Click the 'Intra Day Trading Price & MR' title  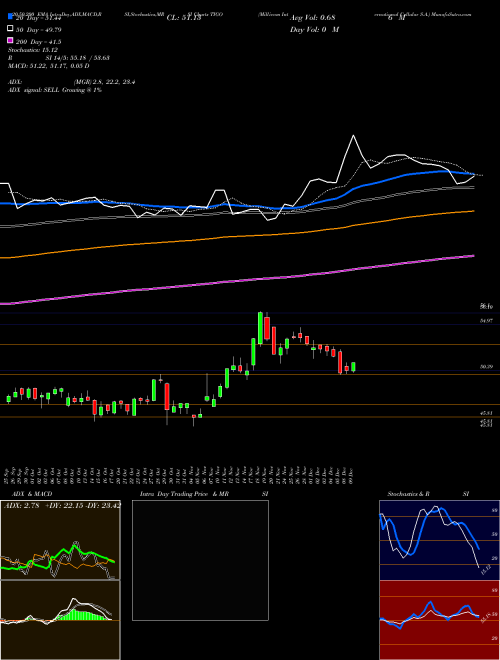[184, 494]
